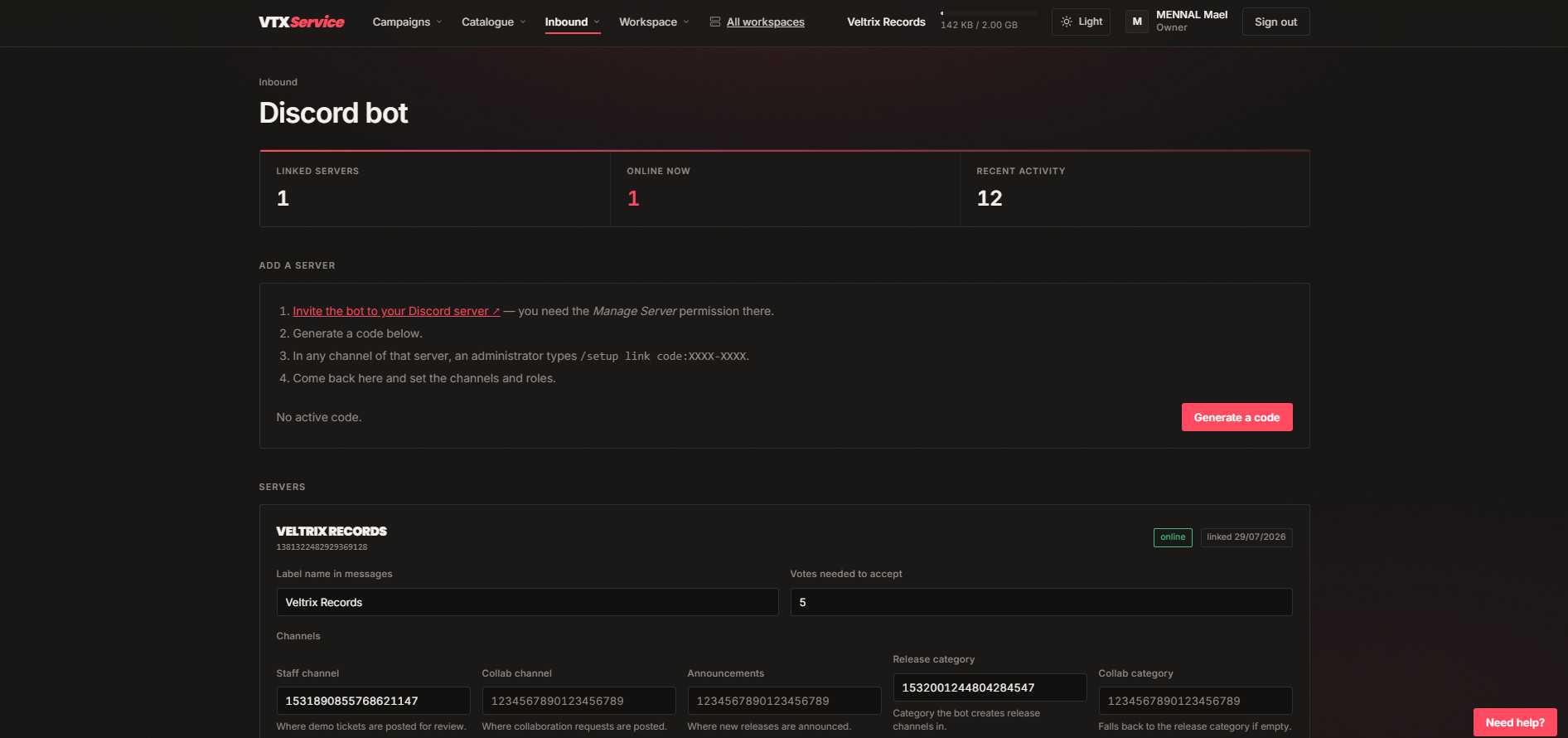Screen dimensions: 1568x738
Task: Toggle the Light theme button
Action: [1081, 22]
